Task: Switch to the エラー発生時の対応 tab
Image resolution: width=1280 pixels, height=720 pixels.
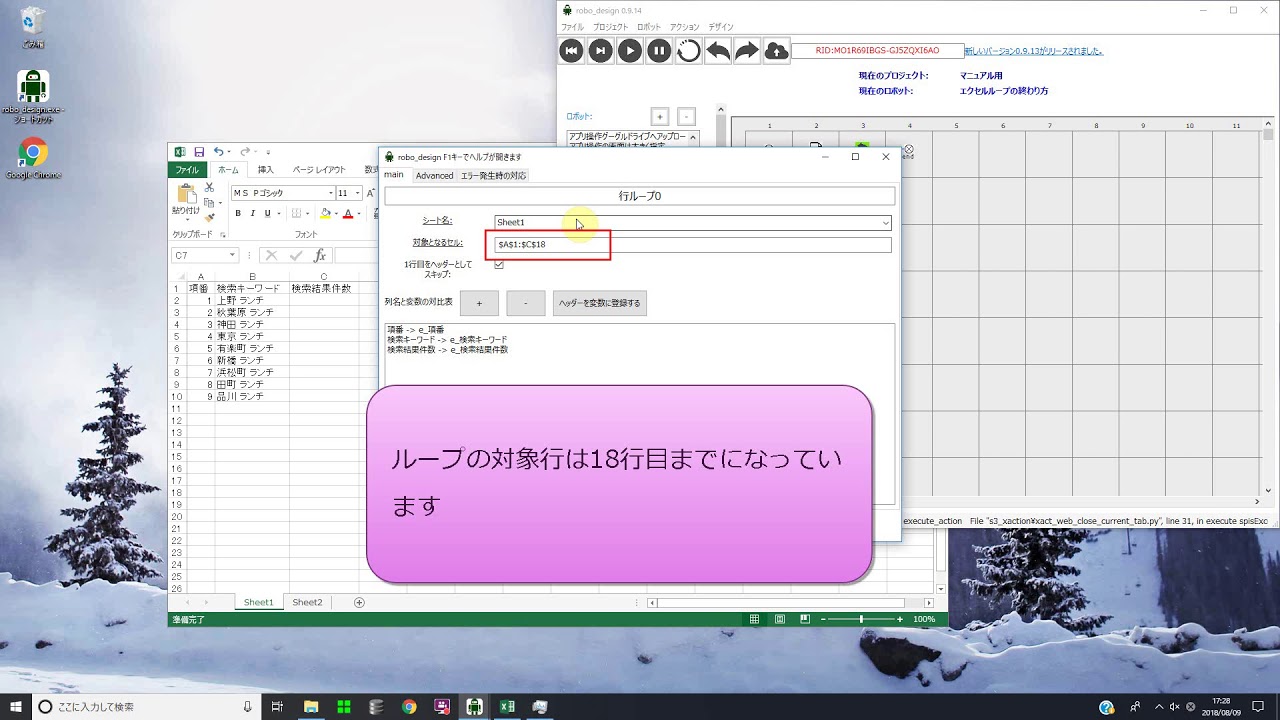Action: [x=493, y=175]
